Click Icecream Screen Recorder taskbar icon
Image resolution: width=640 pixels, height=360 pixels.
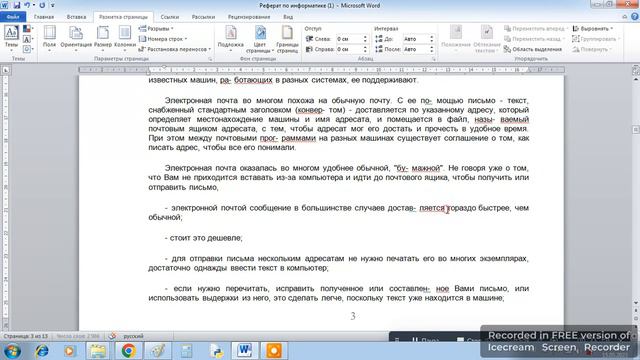coord(274,351)
